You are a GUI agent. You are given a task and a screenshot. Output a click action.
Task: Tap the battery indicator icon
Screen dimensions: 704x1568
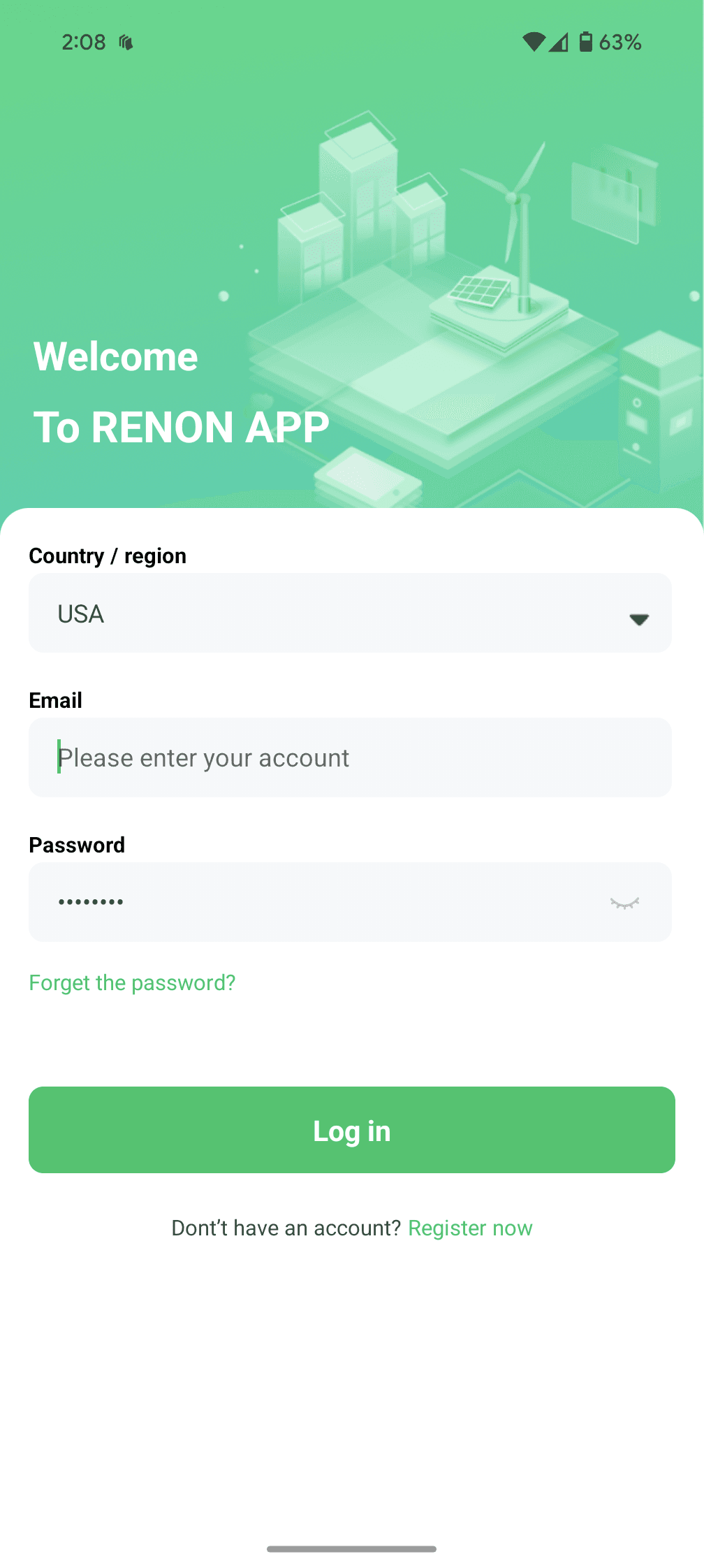[587, 42]
